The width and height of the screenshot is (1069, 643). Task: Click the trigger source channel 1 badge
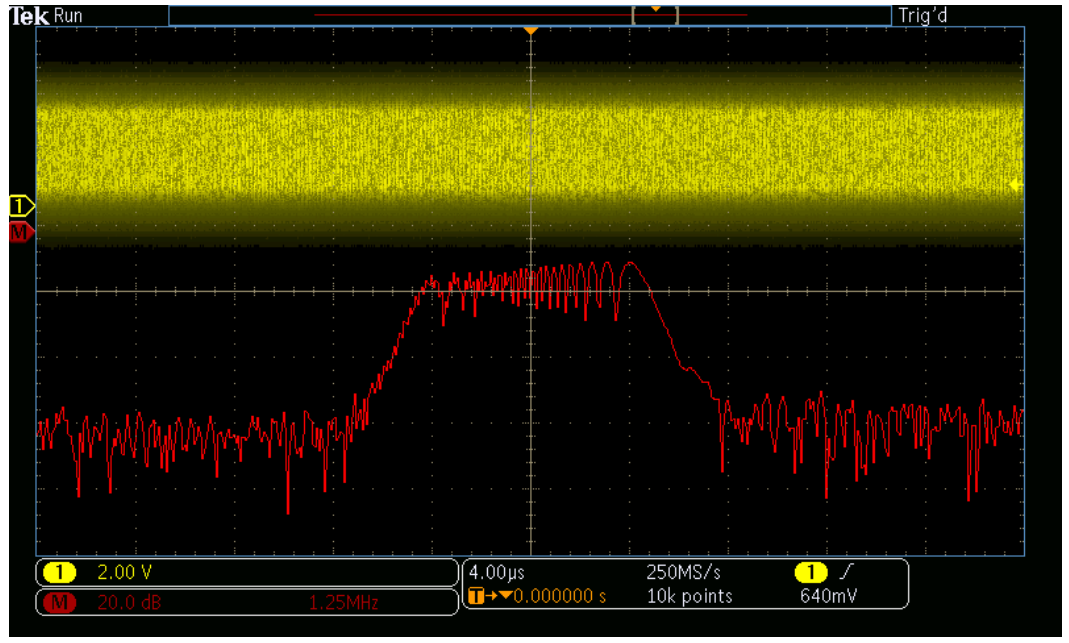coord(811,573)
